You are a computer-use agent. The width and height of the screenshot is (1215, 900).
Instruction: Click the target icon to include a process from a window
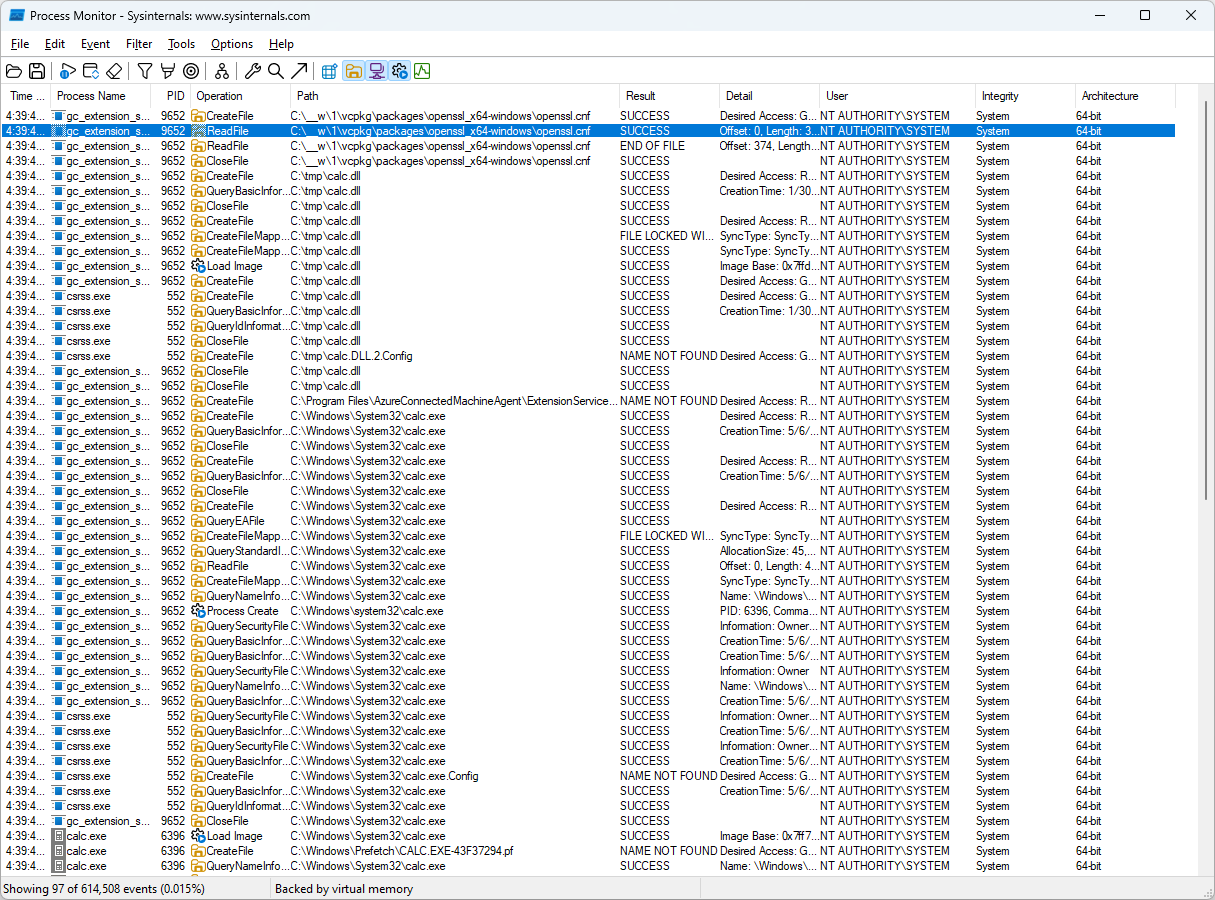(191, 71)
